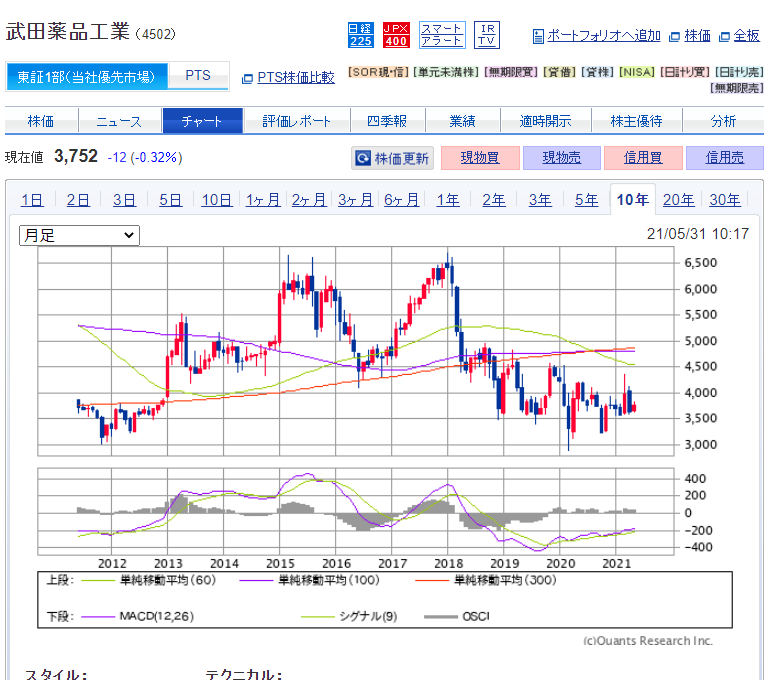The width and height of the screenshot is (772, 680).
Task: Click the [NISA] tag
Action: pyautogui.click(x=637, y=72)
